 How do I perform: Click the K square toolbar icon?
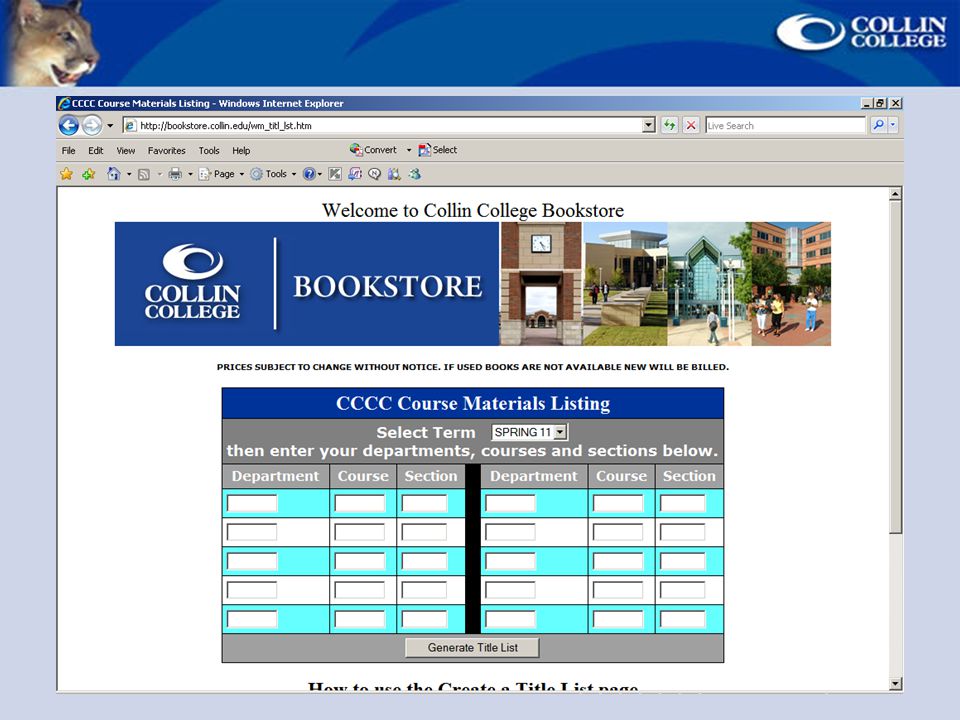pos(335,174)
